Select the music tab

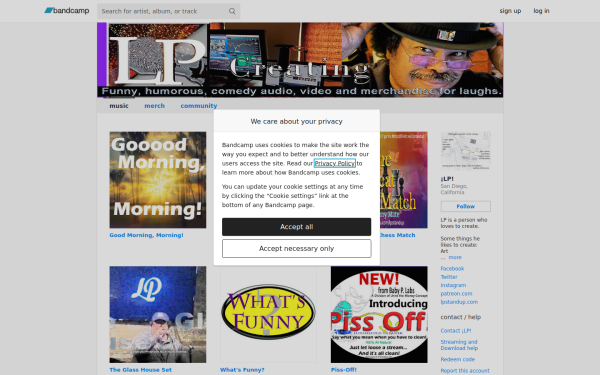(x=119, y=106)
